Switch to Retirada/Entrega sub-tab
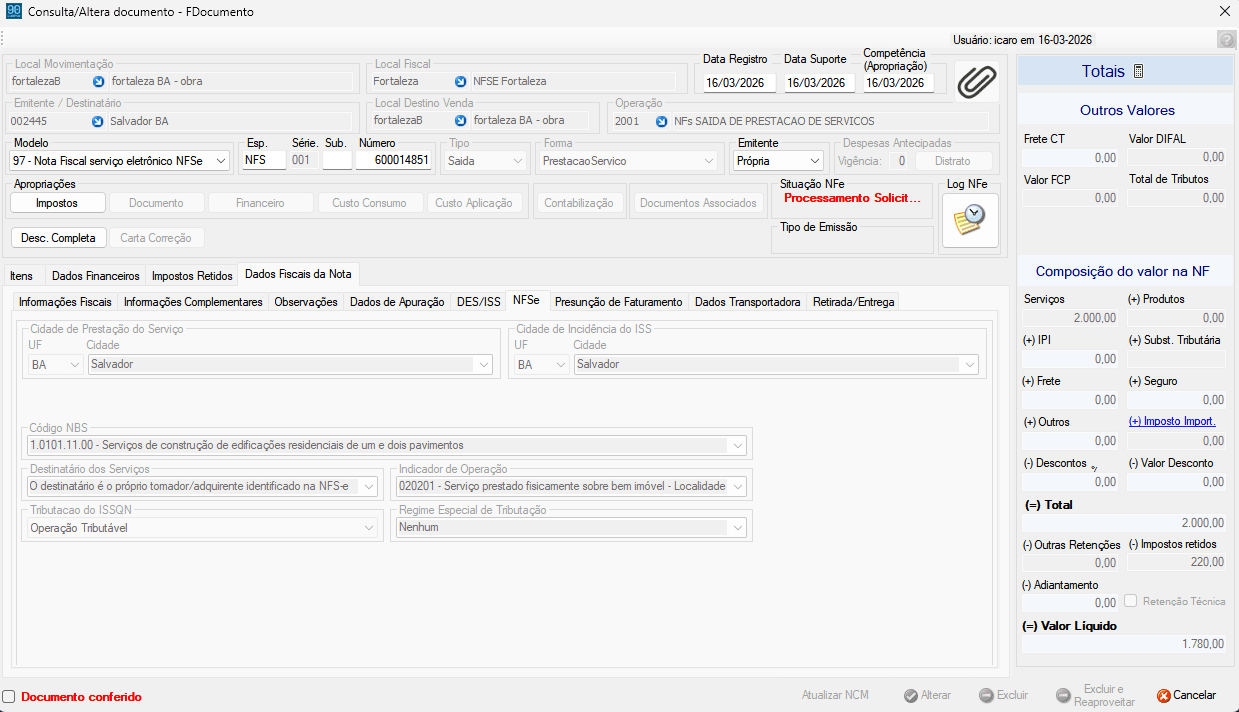 point(854,302)
